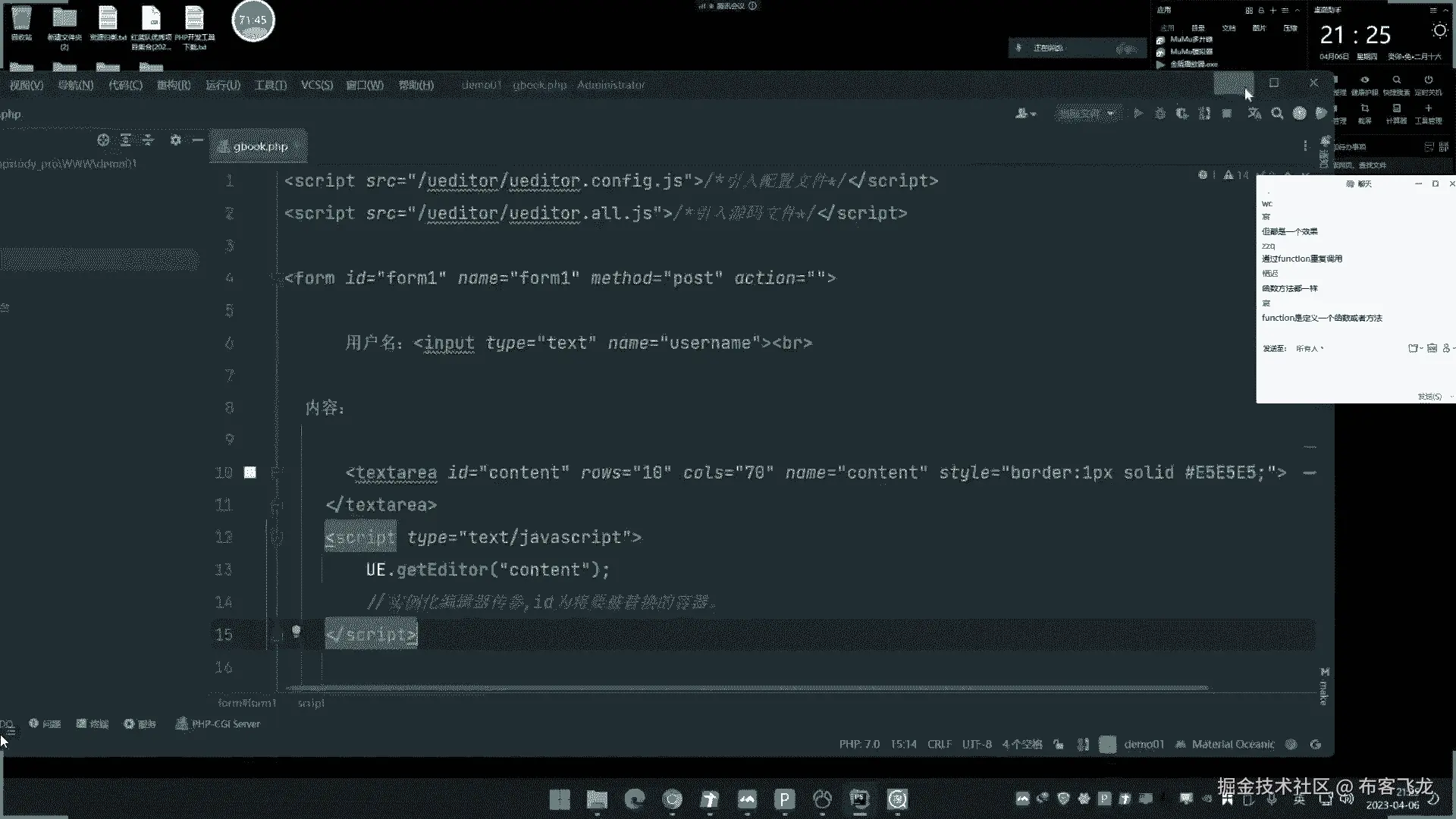This screenshot has height=819, width=1456.
Task: Click the UTF-8 encoding label
Action: click(977, 745)
